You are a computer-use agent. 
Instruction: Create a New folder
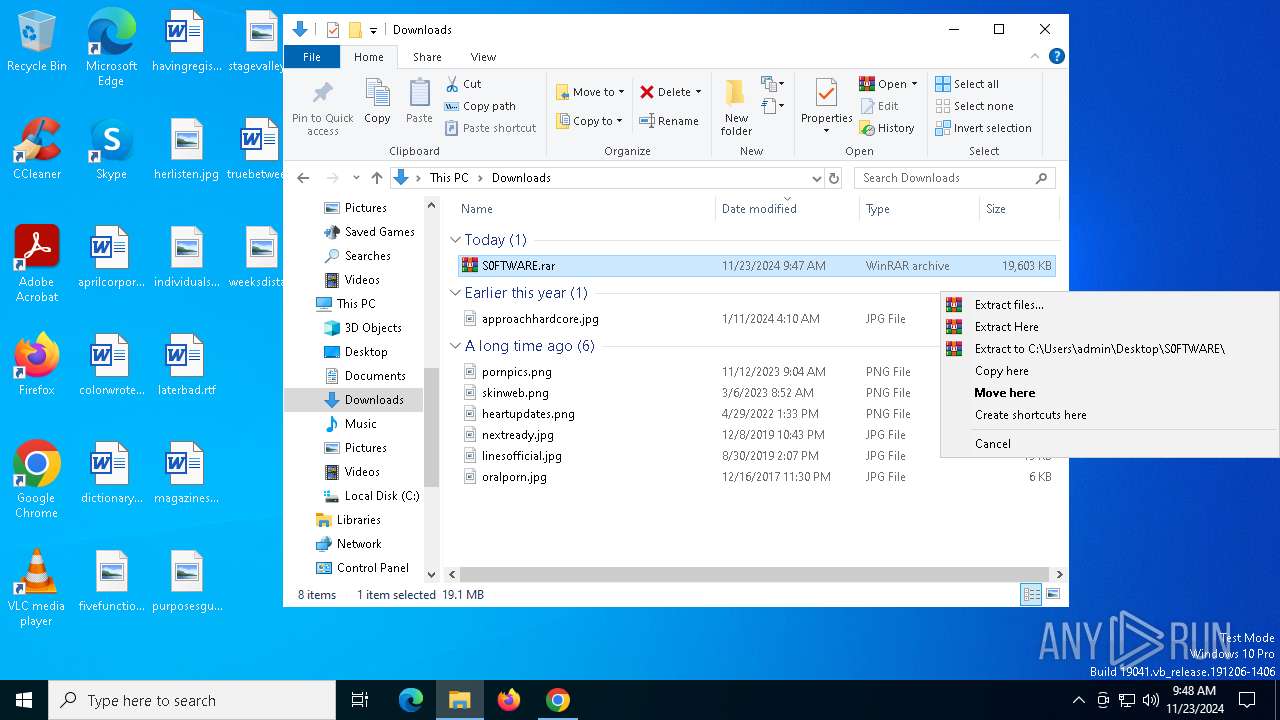click(736, 107)
